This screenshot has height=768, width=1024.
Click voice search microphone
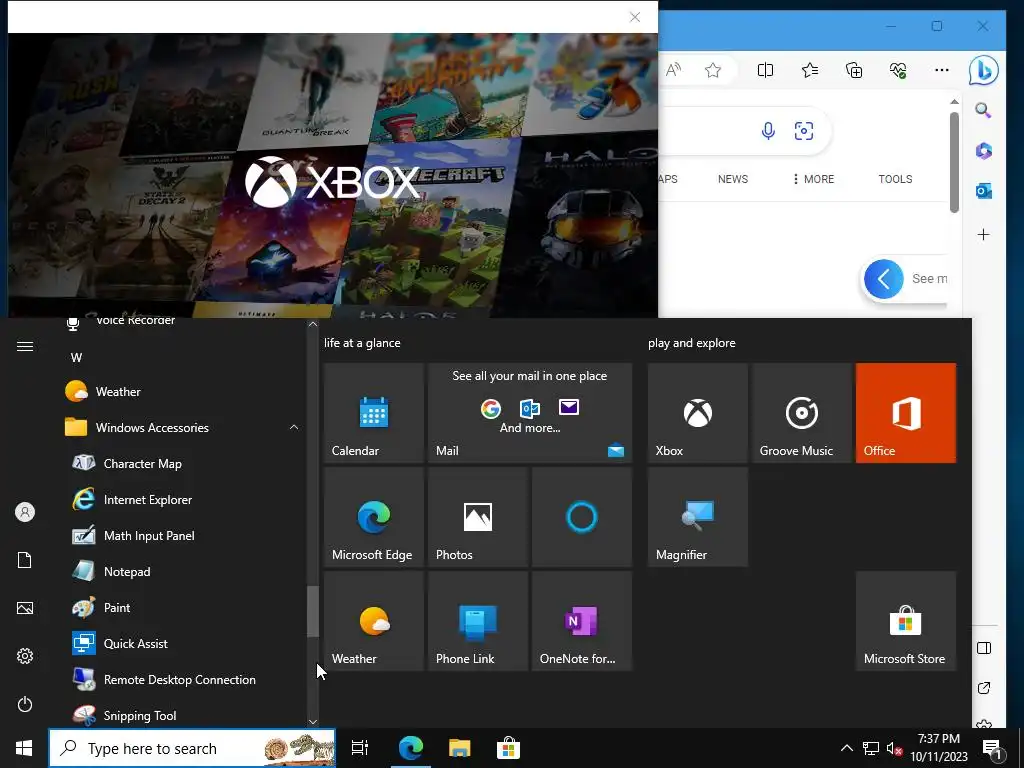pos(769,131)
